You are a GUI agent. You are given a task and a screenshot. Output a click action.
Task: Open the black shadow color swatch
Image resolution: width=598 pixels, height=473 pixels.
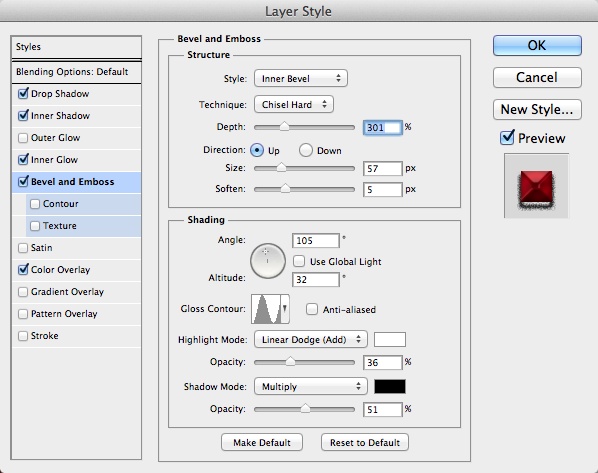tap(390, 387)
